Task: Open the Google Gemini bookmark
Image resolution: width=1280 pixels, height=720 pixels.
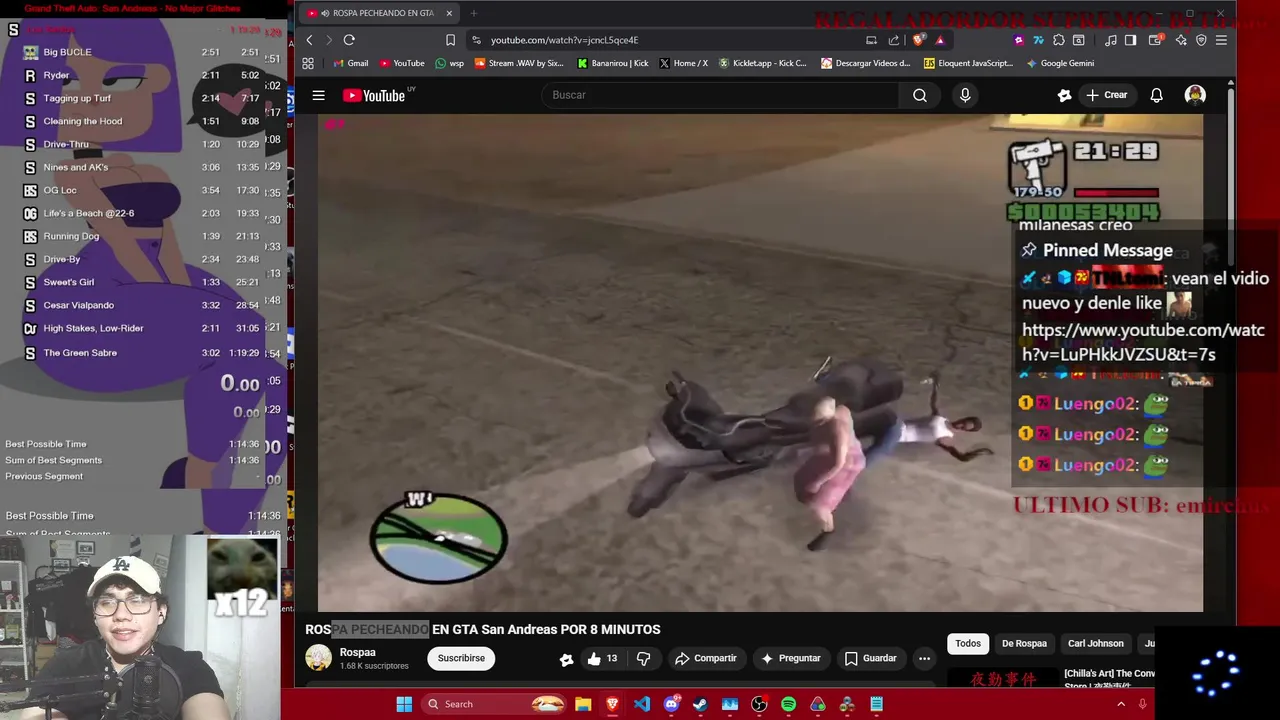Action: pyautogui.click(x=1060, y=63)
